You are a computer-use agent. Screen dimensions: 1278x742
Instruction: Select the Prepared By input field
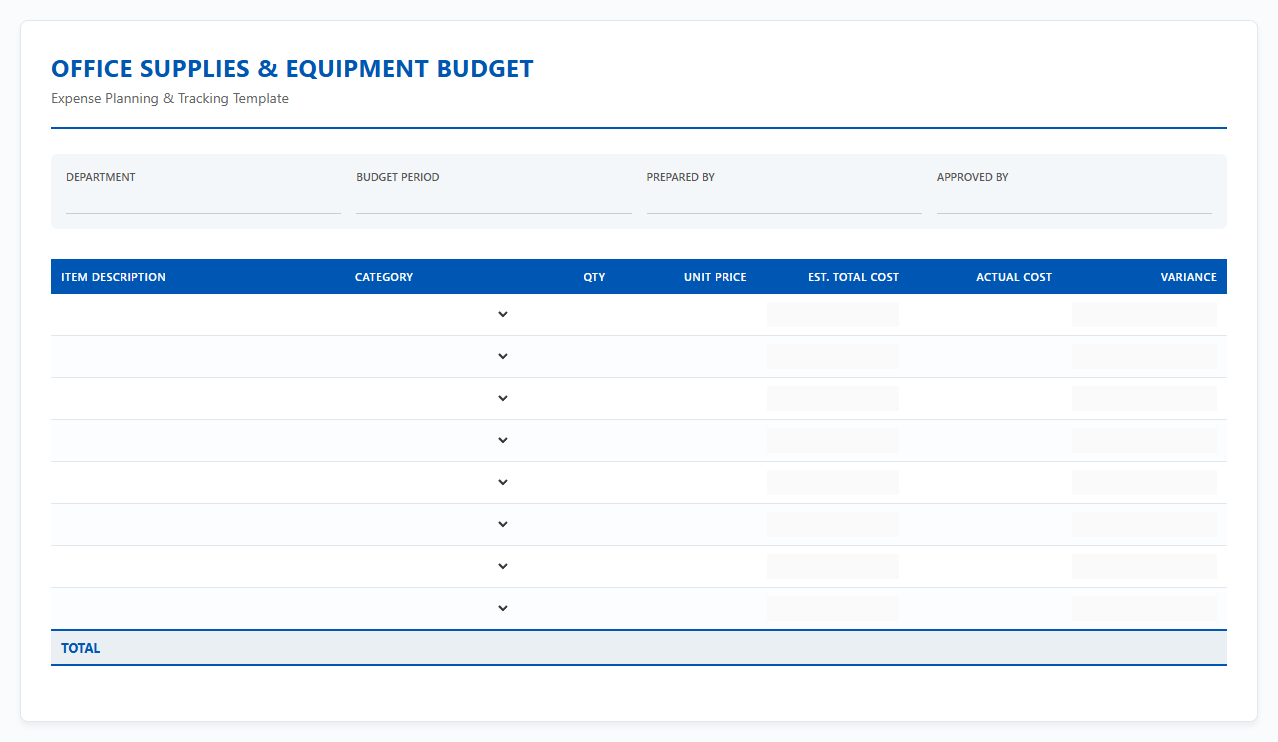tap(784, 201)
